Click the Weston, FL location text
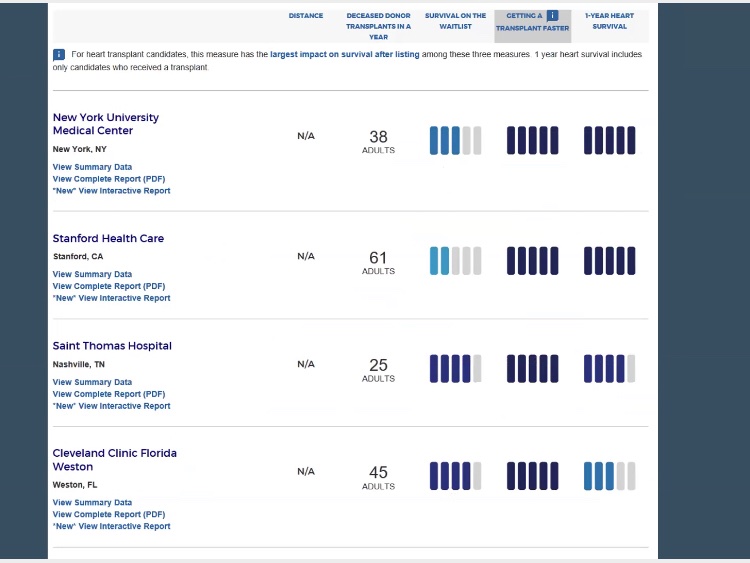This screenshot has width=750, height=563. [x=75, y=485]
